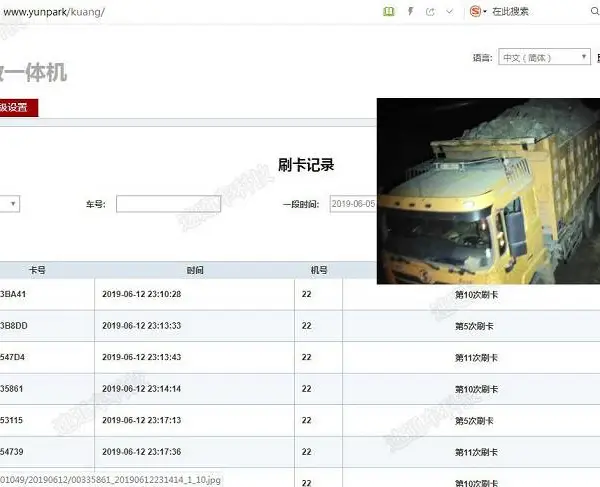Click the time cell 2019-06-12 23:13:33
600x487 pixels.
[x=142, y=326]
